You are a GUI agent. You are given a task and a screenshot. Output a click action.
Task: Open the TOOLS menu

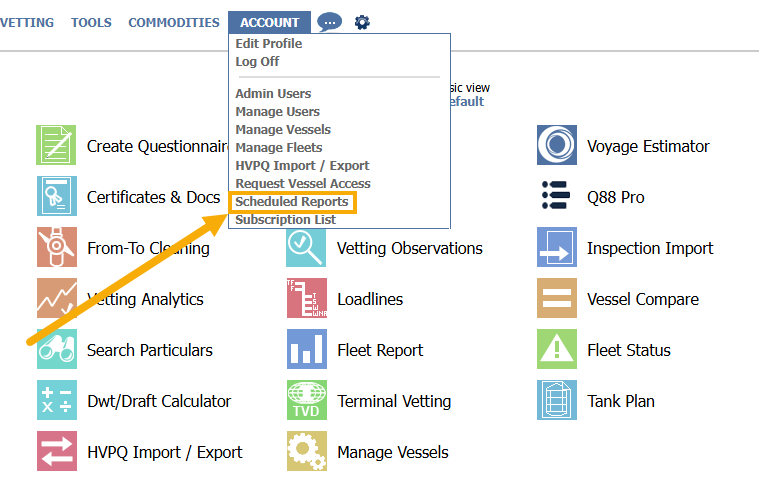coord(91,22)
